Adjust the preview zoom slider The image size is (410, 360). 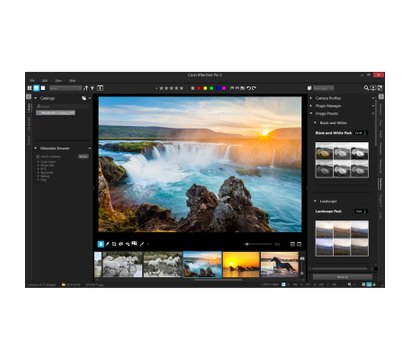[258, 244]
